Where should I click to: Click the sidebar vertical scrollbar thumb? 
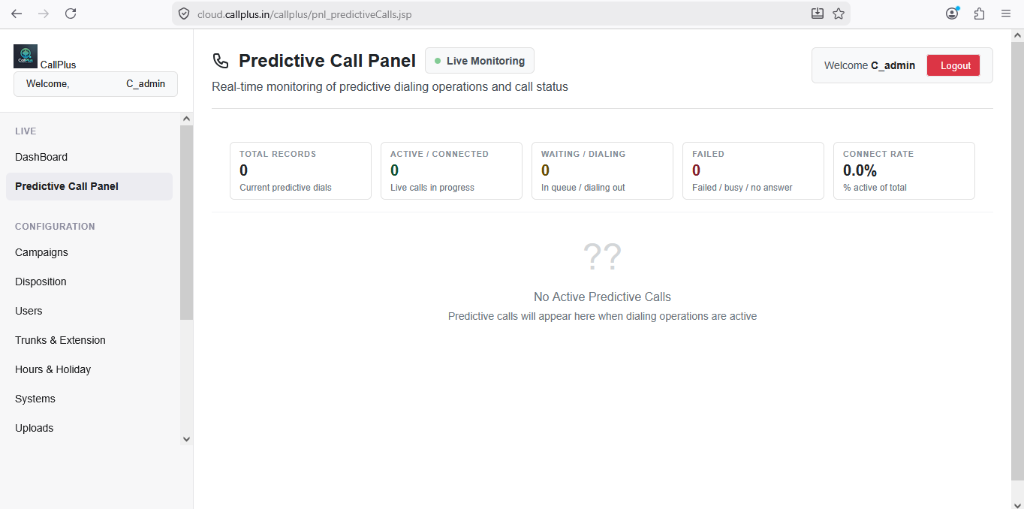[x=187, y=223]
